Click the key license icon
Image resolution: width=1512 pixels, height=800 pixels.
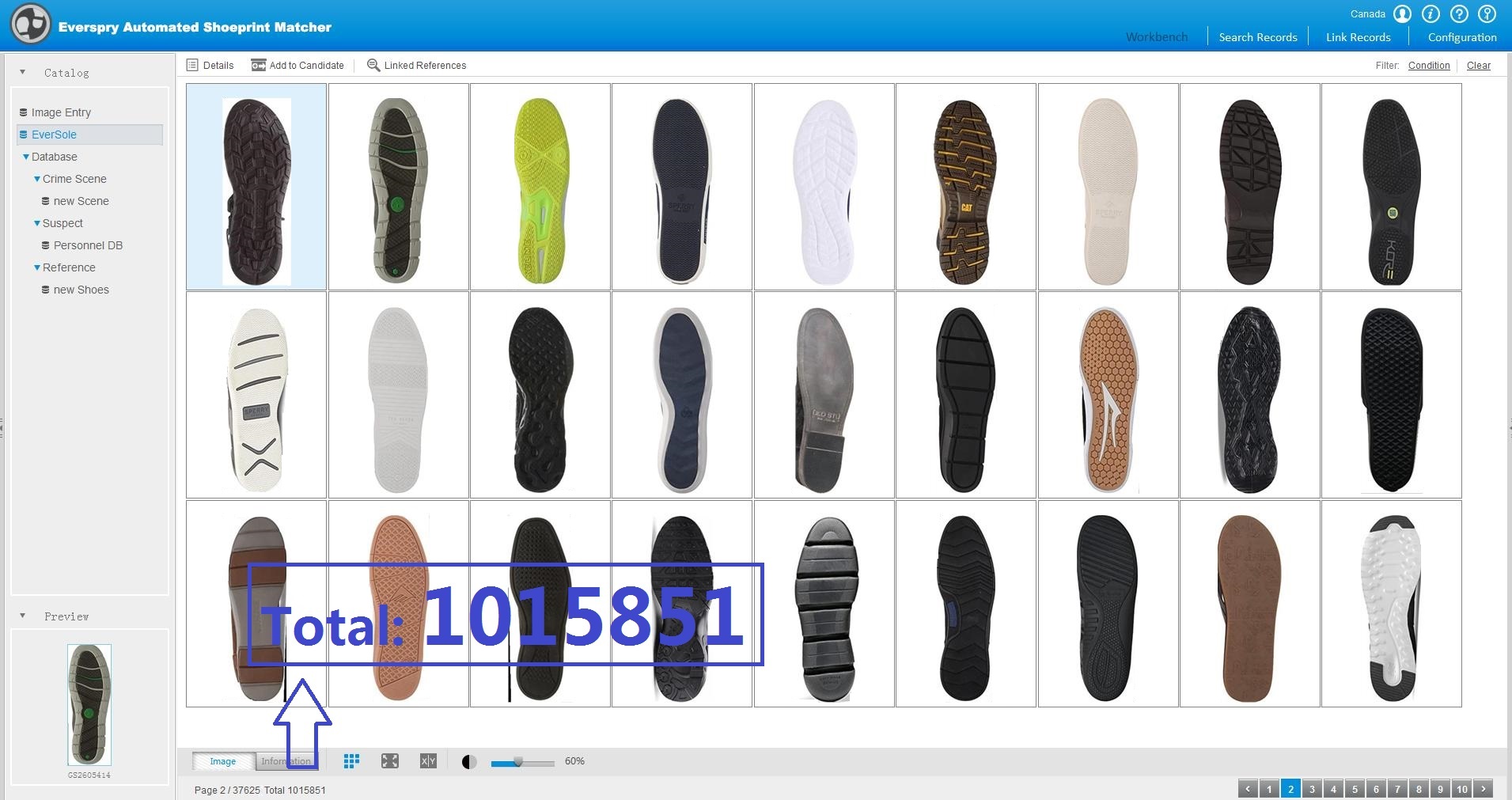tap(1487, 14)
